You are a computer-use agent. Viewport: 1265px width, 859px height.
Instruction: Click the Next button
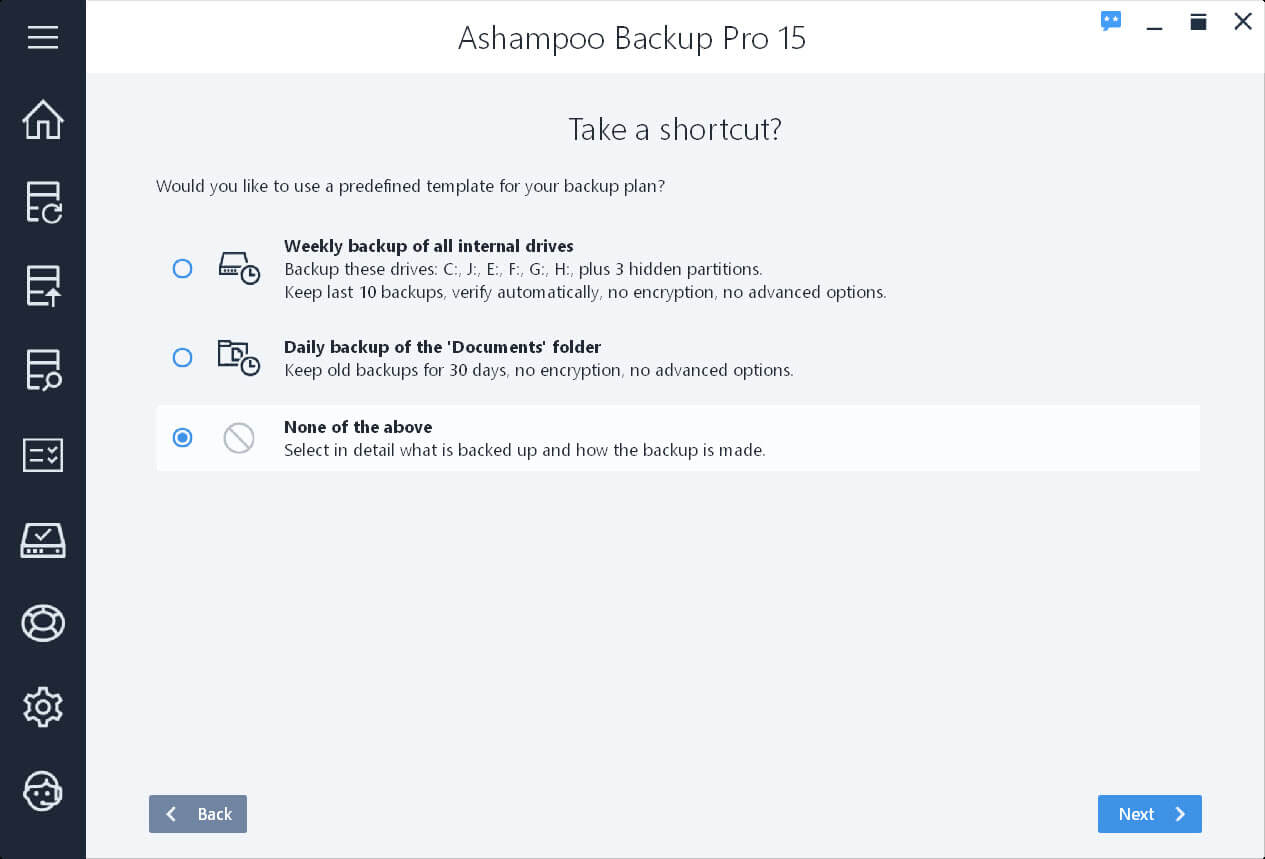[x=1150, y=814]
